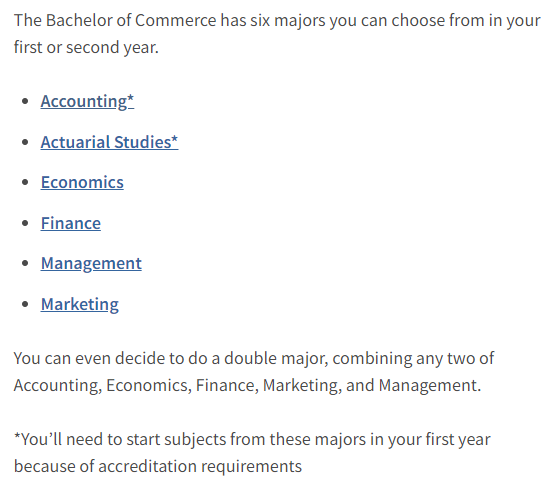
Task: Open the Actuarial Studies major link
Action: [x=109, y=142]
